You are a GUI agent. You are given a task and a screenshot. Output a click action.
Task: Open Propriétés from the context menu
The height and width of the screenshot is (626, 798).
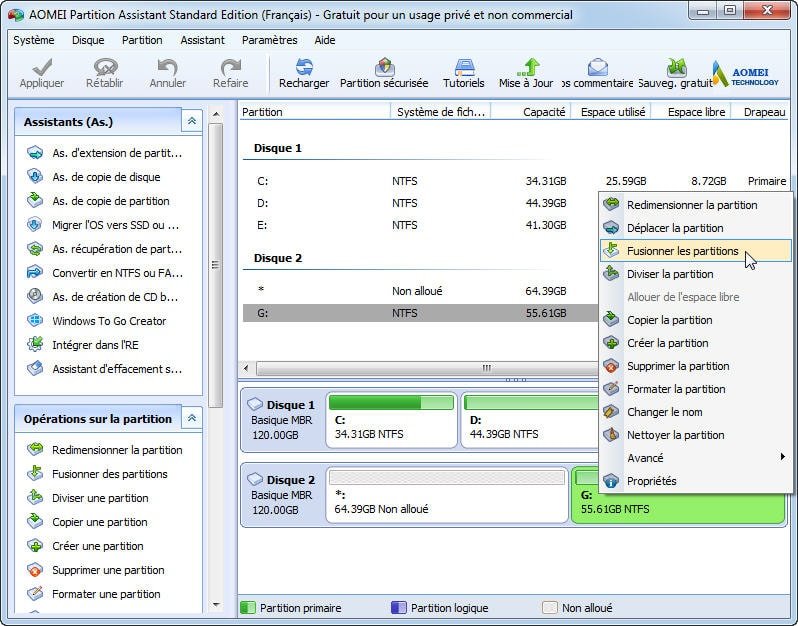696,480
